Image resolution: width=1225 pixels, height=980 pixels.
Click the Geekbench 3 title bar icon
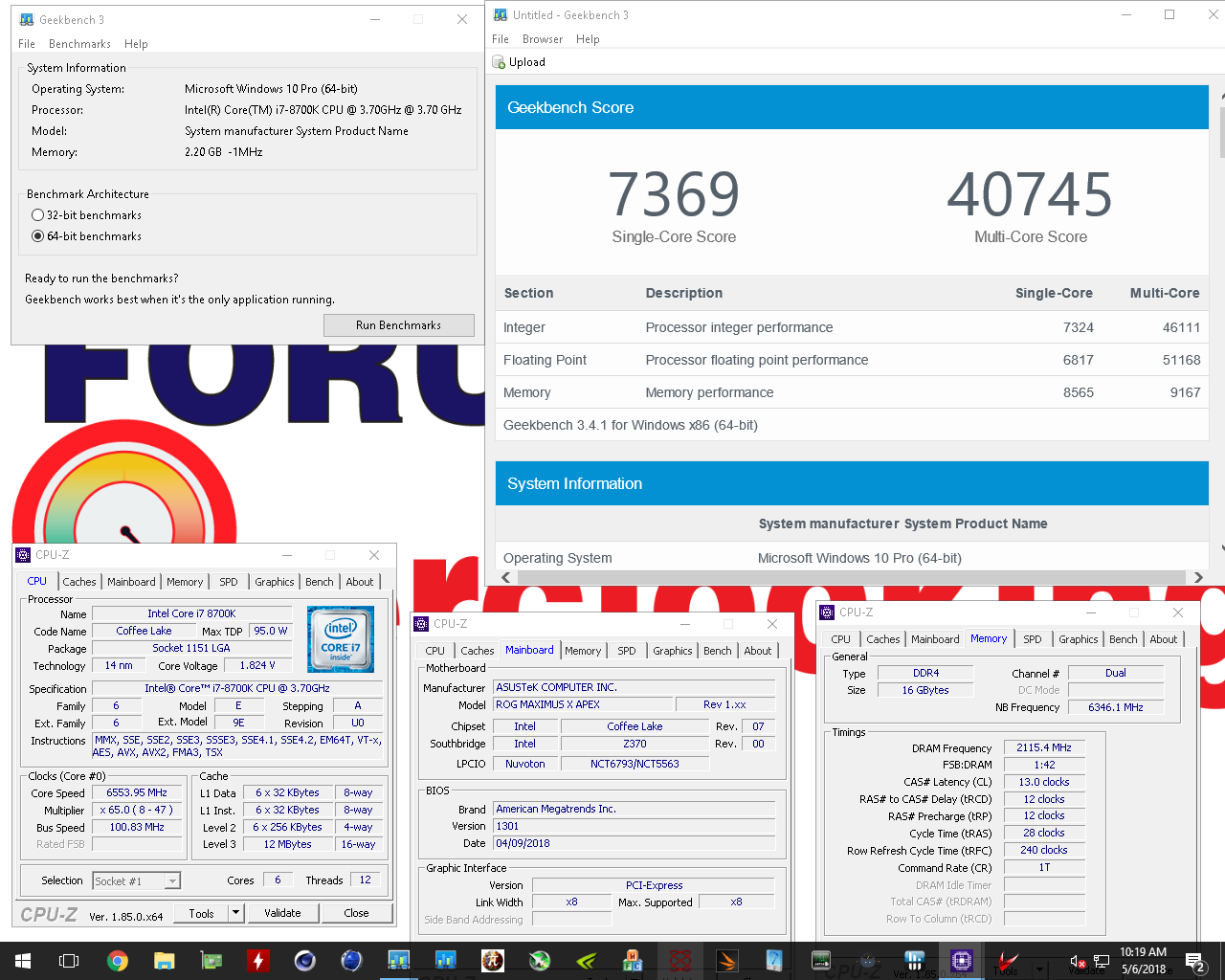[x=27, y=19]
